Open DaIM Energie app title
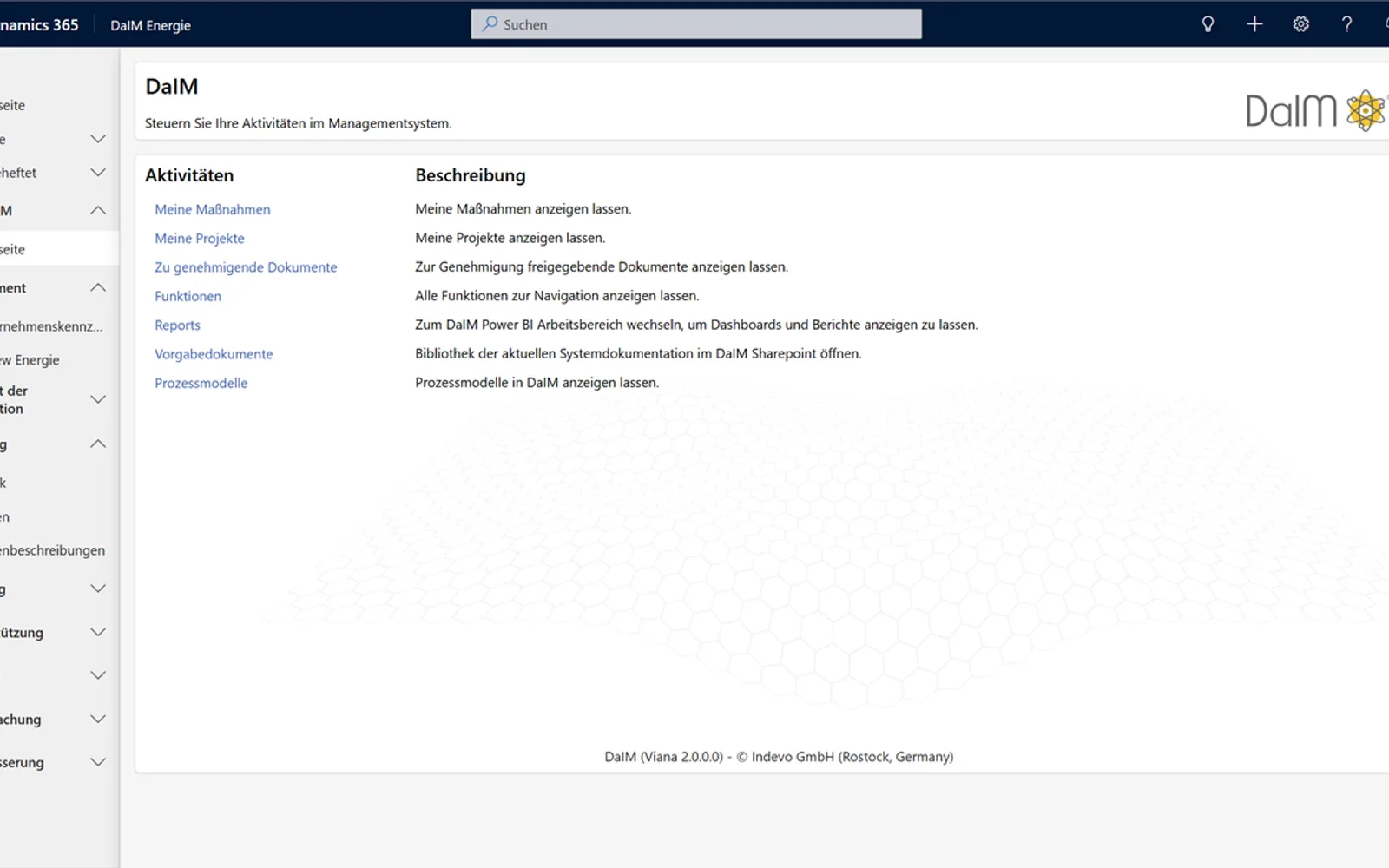 click(150, 25)
